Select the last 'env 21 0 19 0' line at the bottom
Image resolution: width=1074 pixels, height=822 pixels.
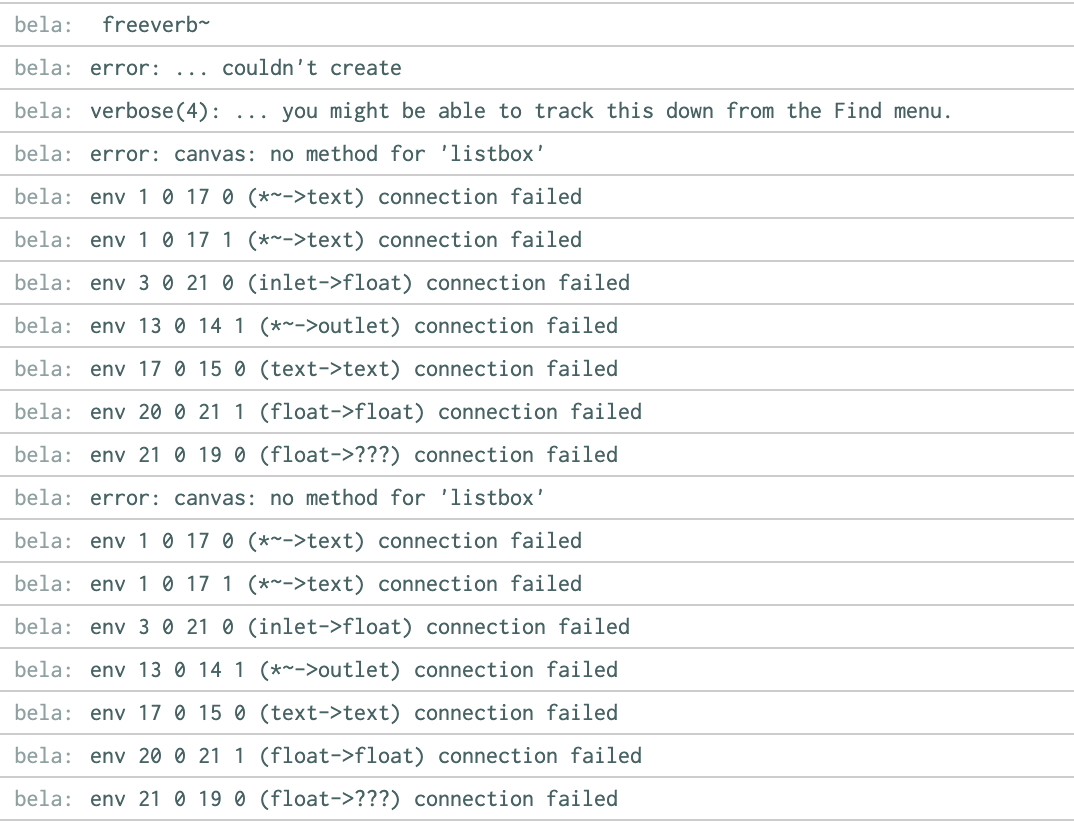point(353,799)
